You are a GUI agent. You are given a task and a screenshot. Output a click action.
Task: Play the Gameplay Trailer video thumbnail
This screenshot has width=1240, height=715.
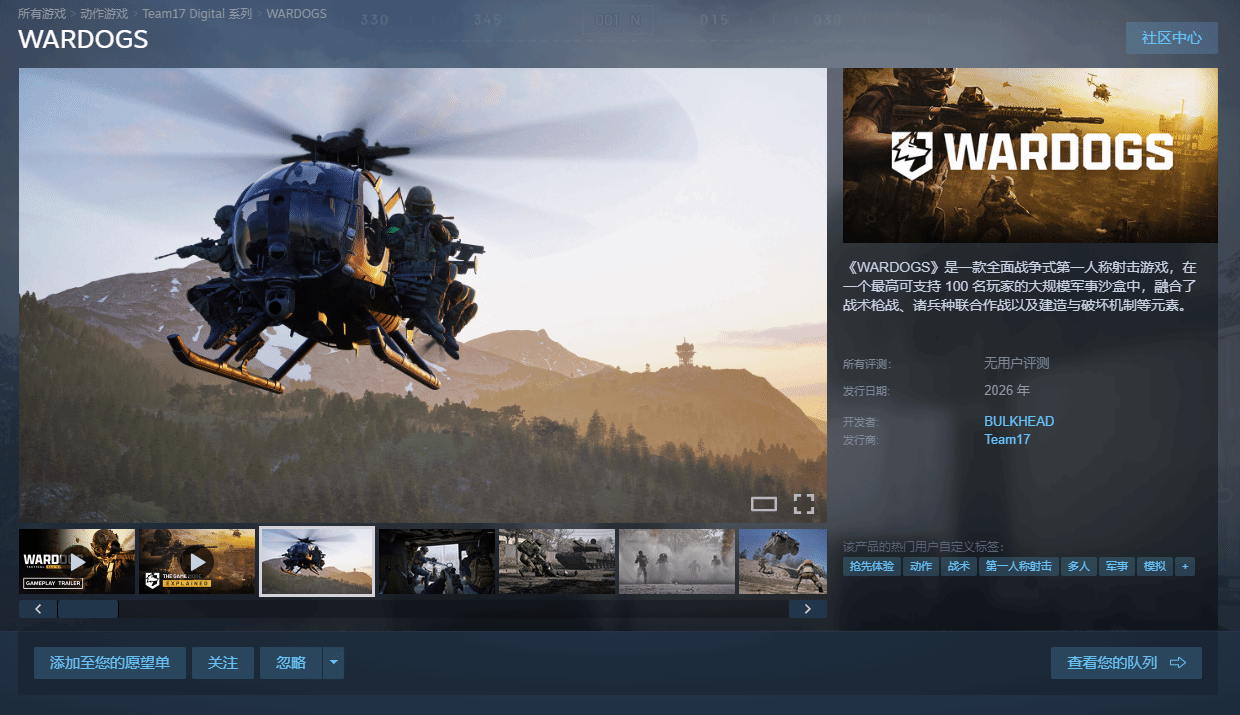tap(77, 561)
